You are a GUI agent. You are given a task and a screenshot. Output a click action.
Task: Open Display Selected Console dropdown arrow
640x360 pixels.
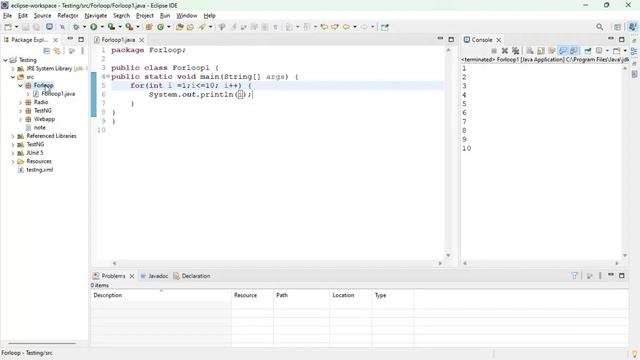click(607, 51)
